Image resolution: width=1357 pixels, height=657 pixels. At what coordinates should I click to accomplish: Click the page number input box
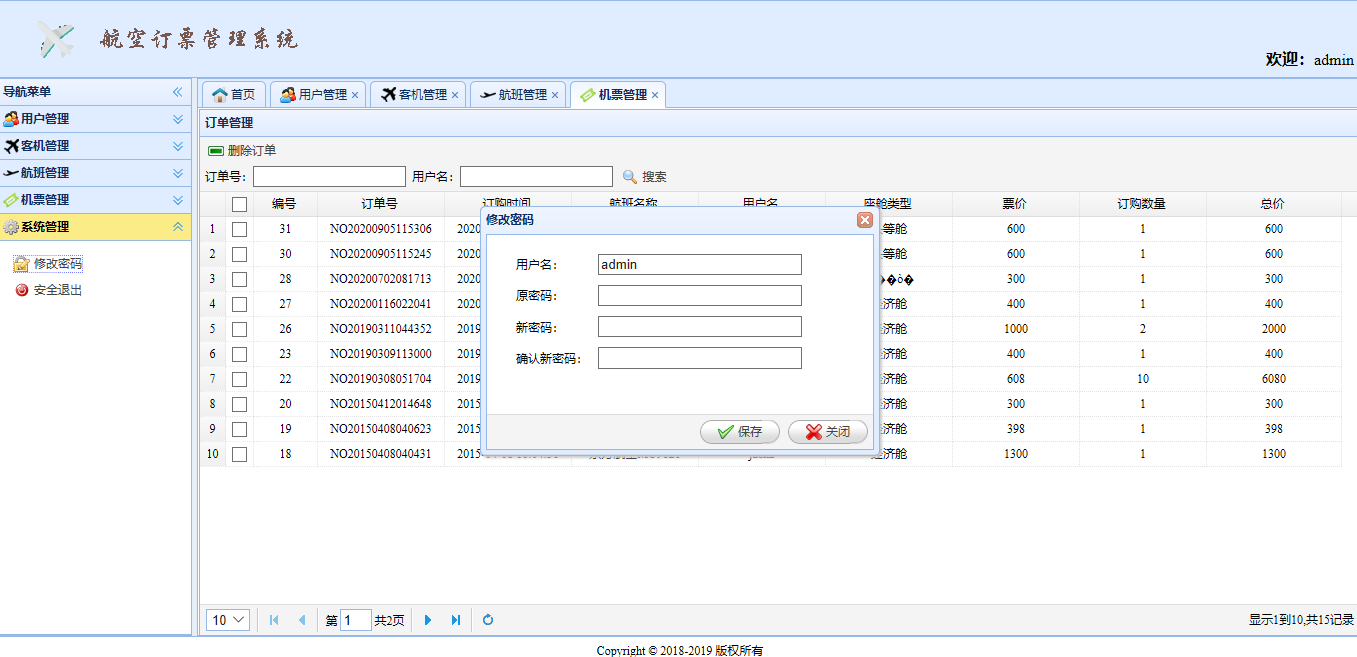click(355, 620)
